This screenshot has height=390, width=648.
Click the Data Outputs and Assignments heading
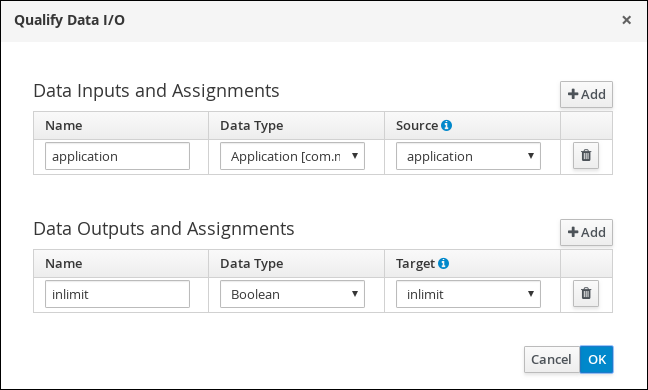[x=164, y=229]
